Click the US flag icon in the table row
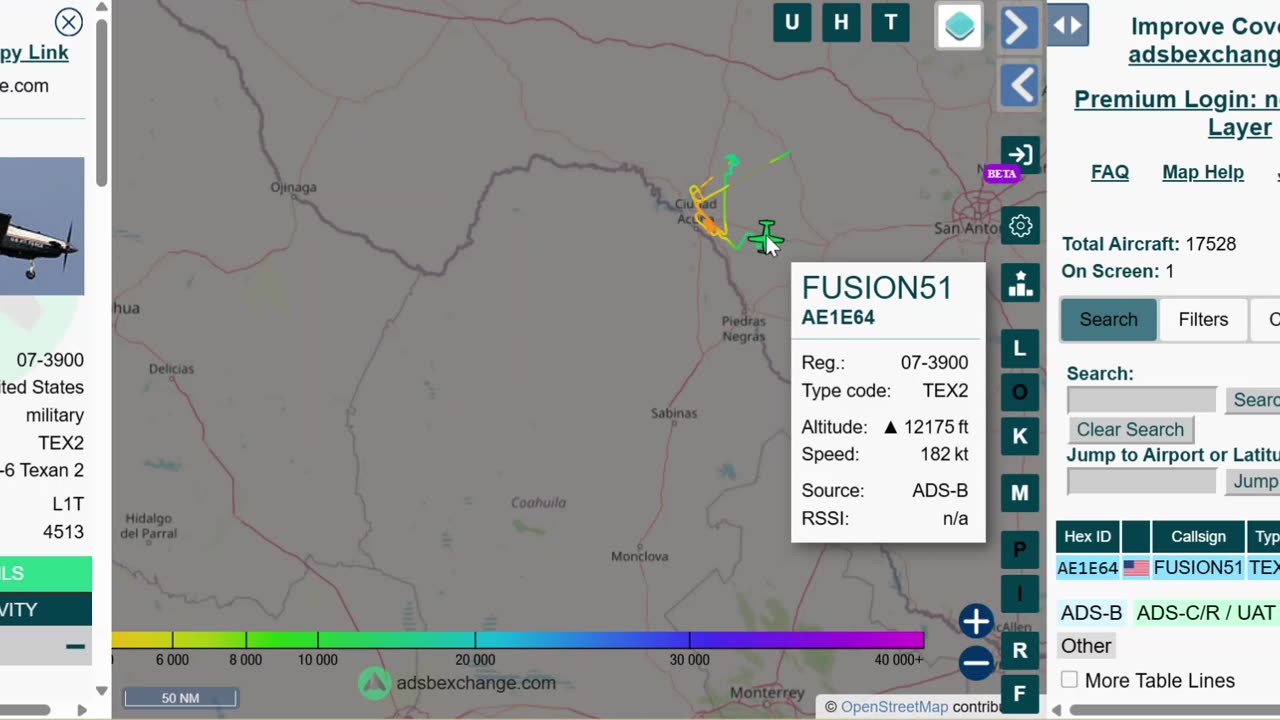Viewport: 1280px width, 720px height. click(x=1136, y=568)
